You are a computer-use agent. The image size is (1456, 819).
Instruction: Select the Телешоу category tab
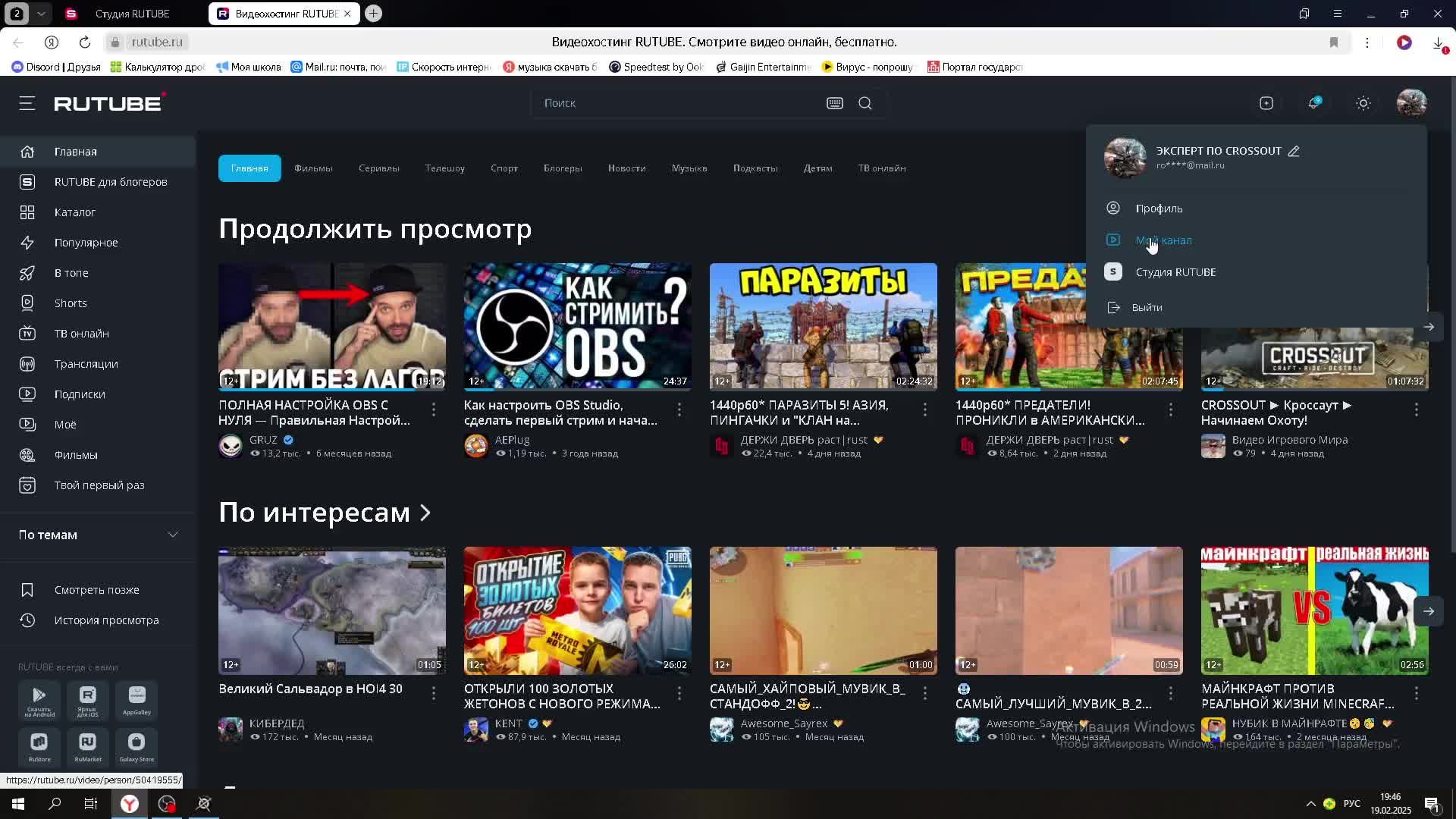coord(444,168)
